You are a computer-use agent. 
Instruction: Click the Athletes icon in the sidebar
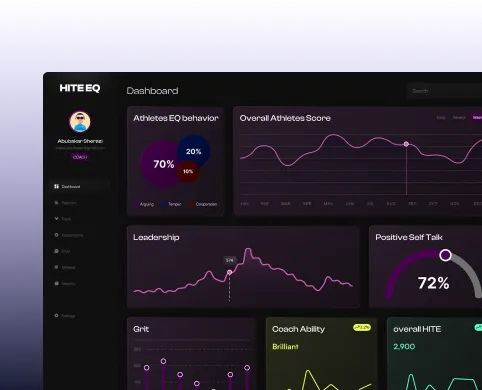pyautogui.click(x=56, y=267)
